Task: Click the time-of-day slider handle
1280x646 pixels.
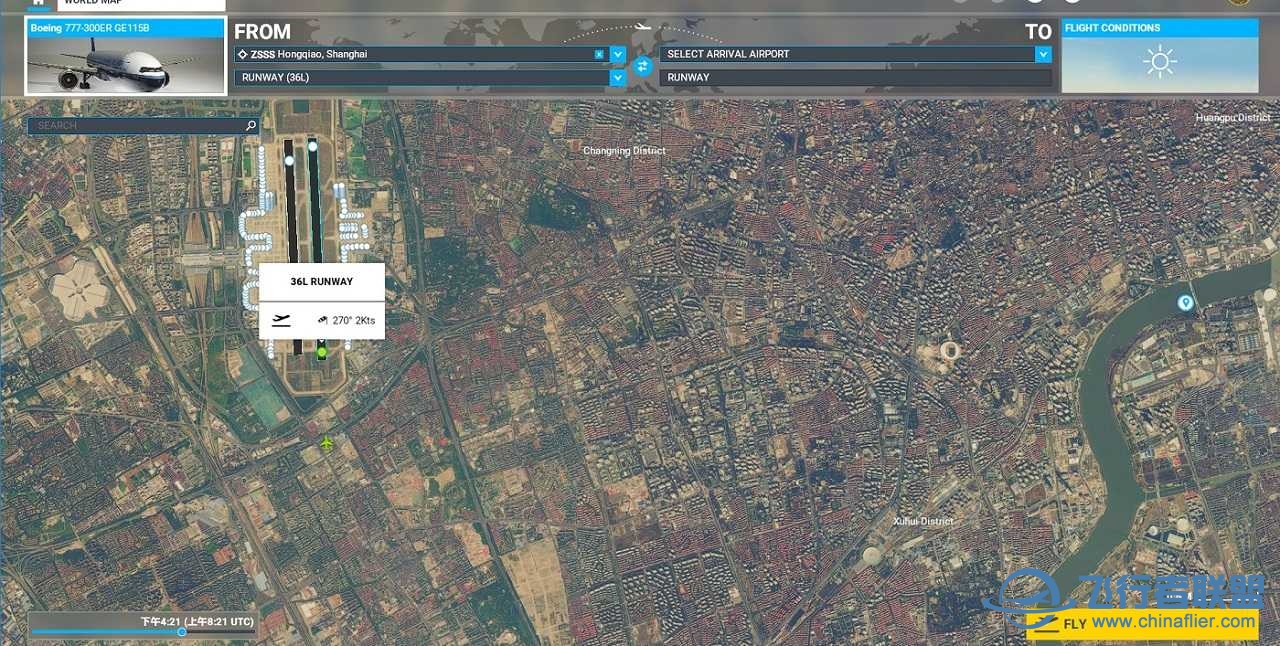Action: tap(181, 632)
